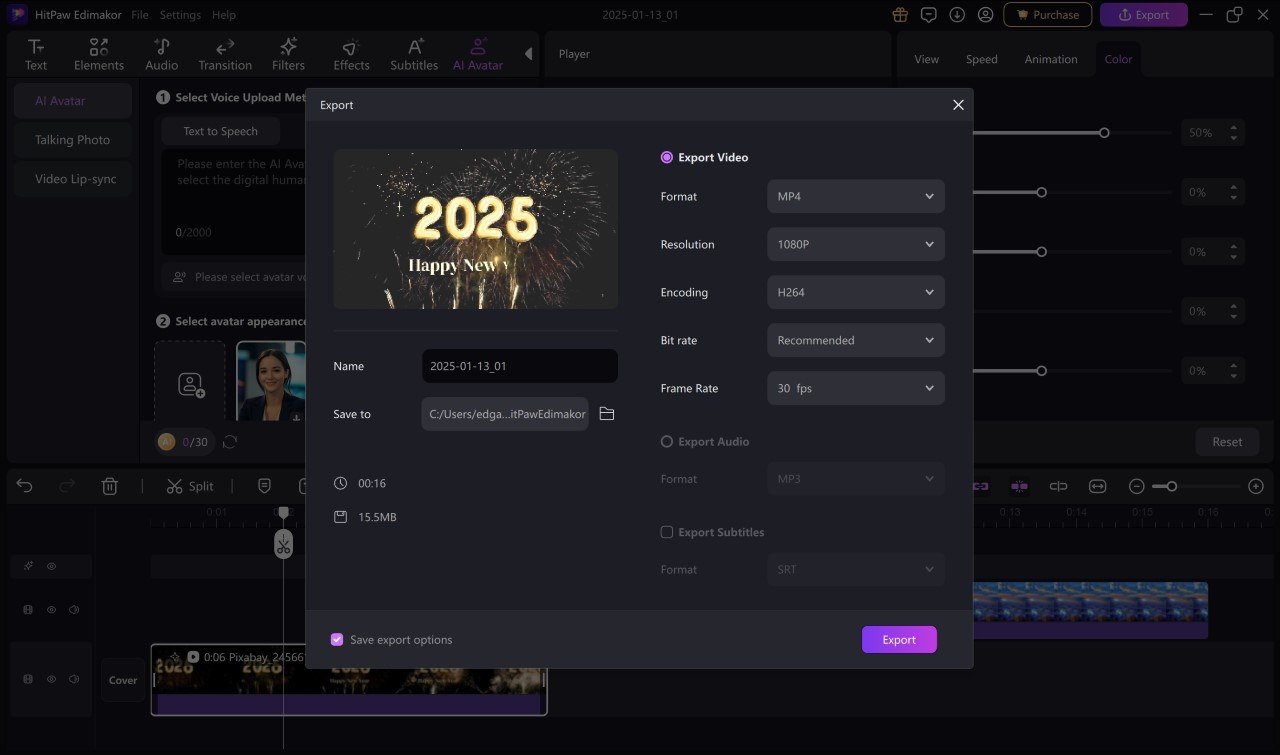Open the Text tool panel
Image resolution: width=1280 pixels, height=755 pixels.
36,54
